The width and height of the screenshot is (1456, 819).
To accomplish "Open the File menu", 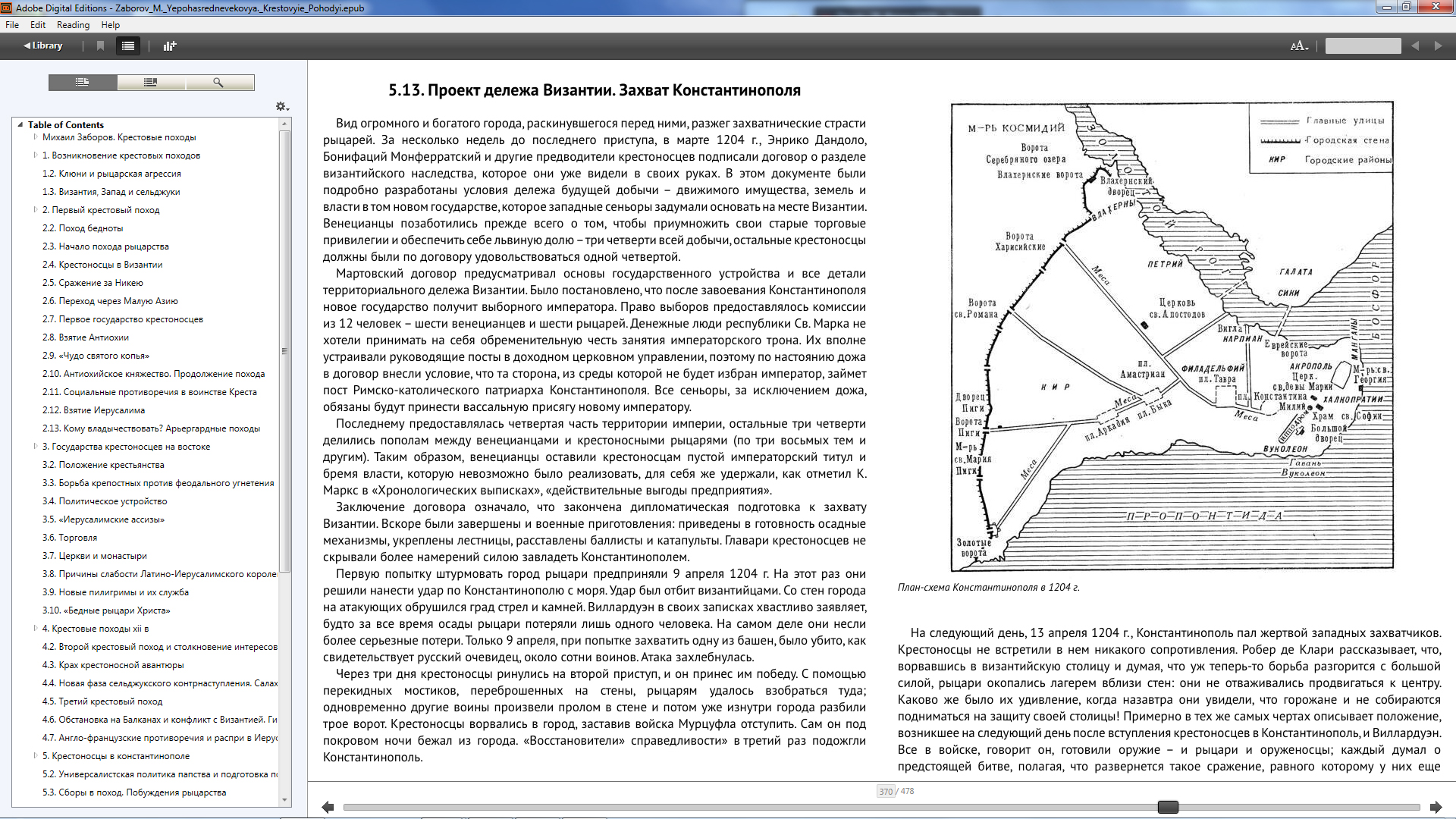I will click(12, 25).
